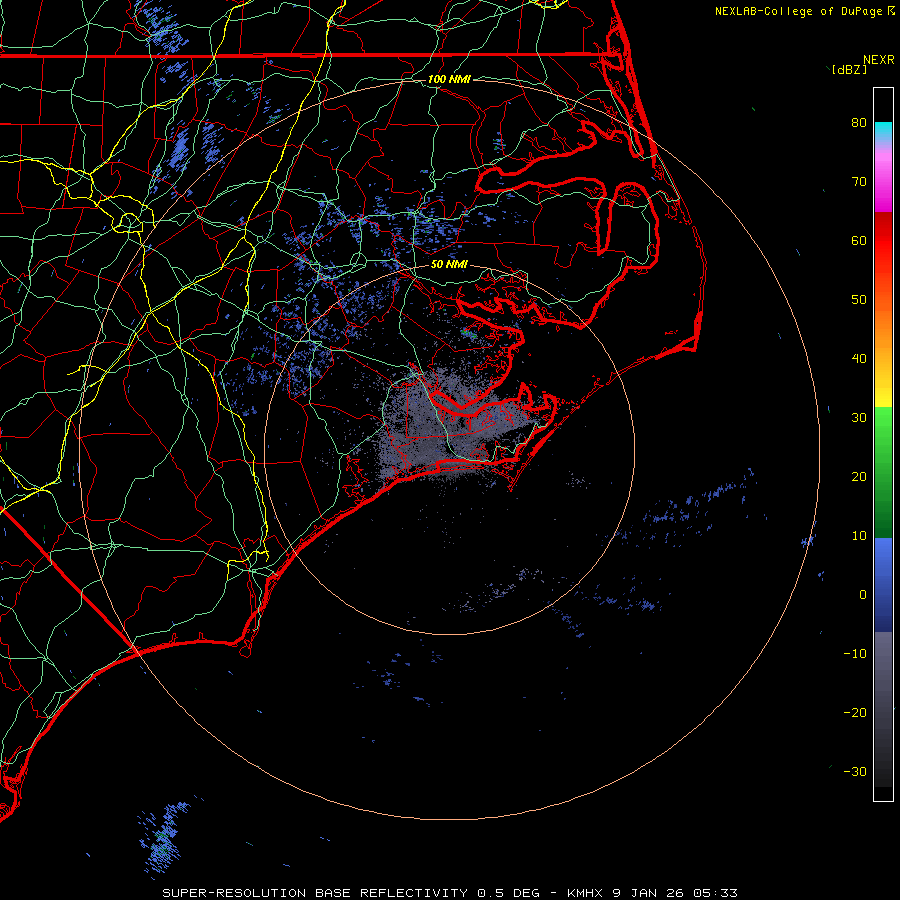The width and height of the screenshot is (900, 900).
Task: Click the 80 value on the dBZ scale
Action: pyautogui.click(x=859, y=122)
